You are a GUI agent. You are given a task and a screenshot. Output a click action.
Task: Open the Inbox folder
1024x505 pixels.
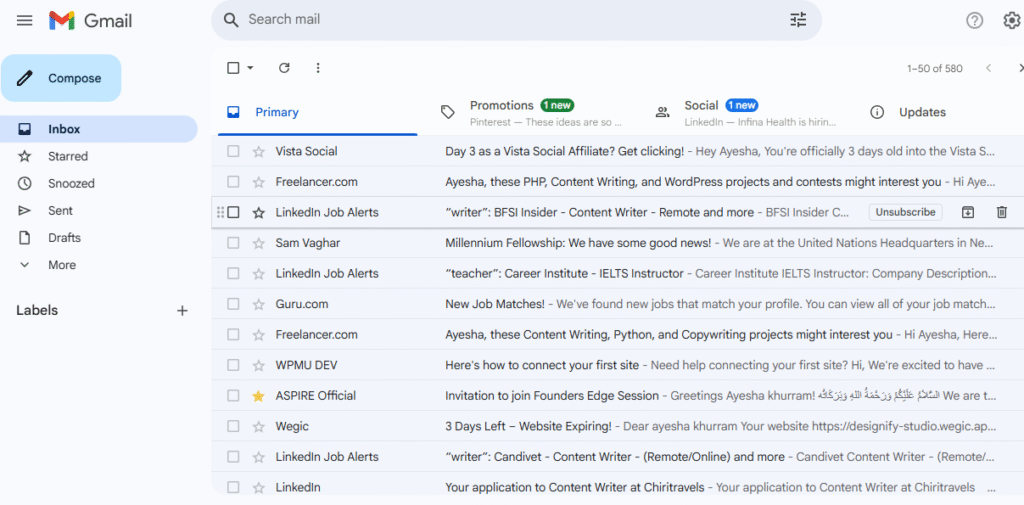point(98,129)
